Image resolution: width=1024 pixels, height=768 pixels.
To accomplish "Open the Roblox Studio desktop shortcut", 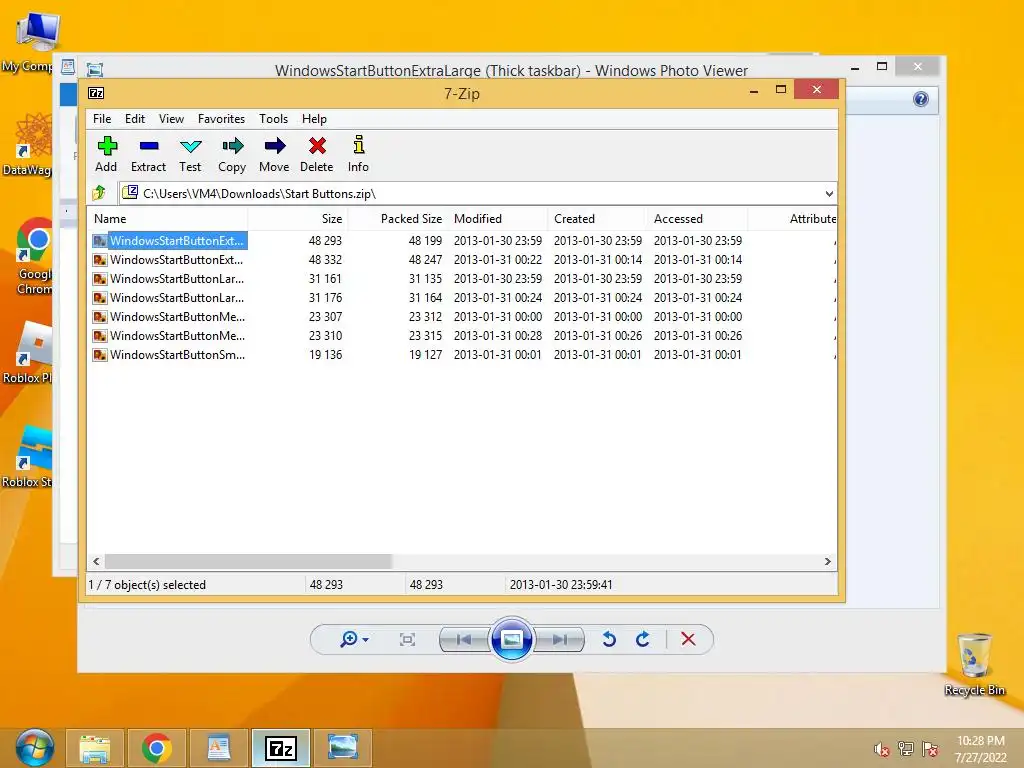I will click(27, 457).
